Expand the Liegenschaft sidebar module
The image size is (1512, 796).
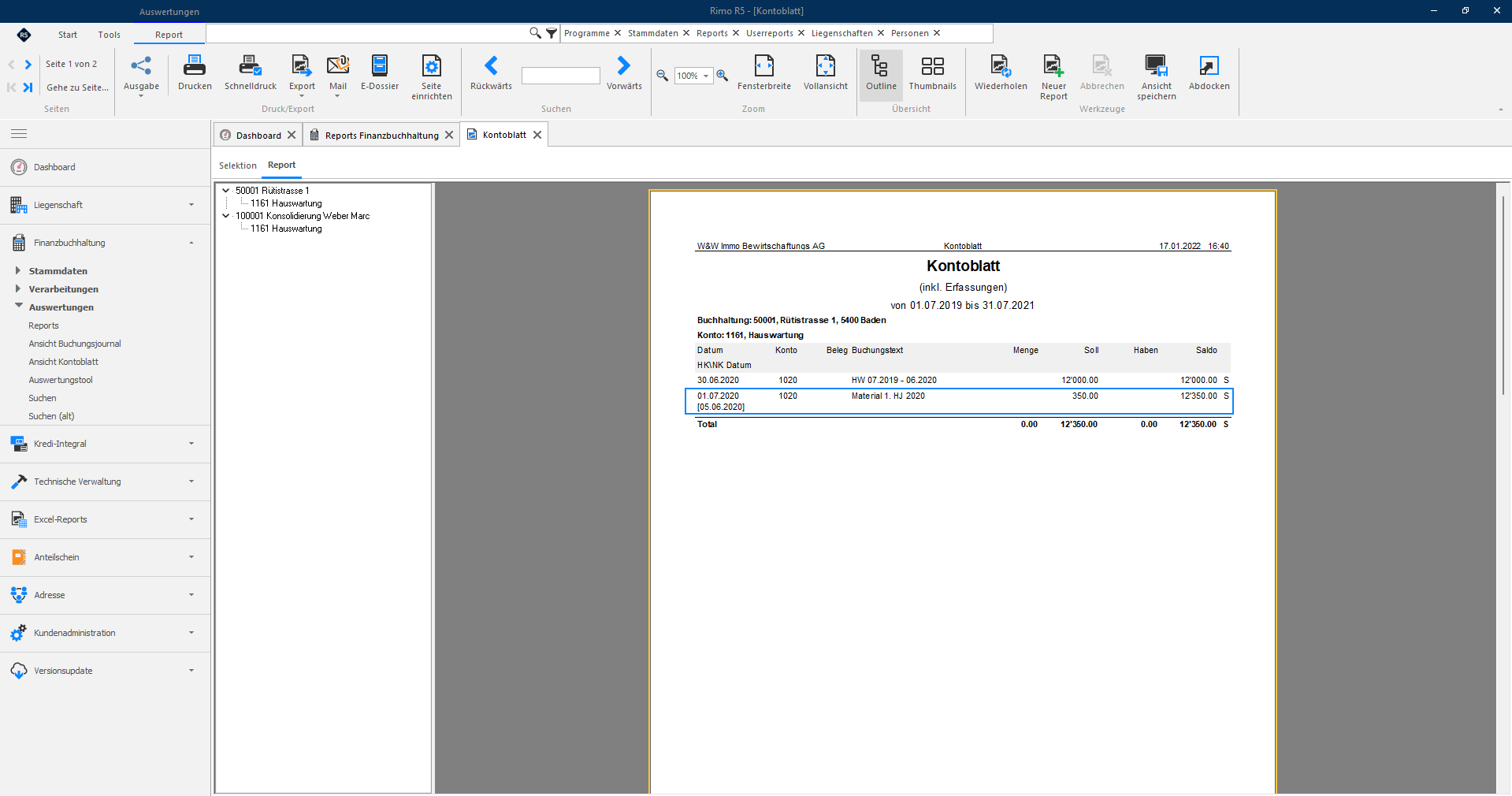105,205
